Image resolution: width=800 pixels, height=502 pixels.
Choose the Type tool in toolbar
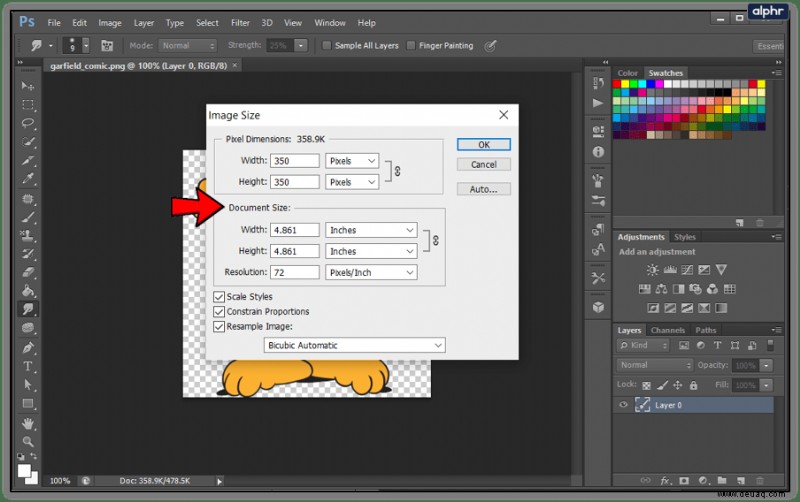click(x=28, y=366)
